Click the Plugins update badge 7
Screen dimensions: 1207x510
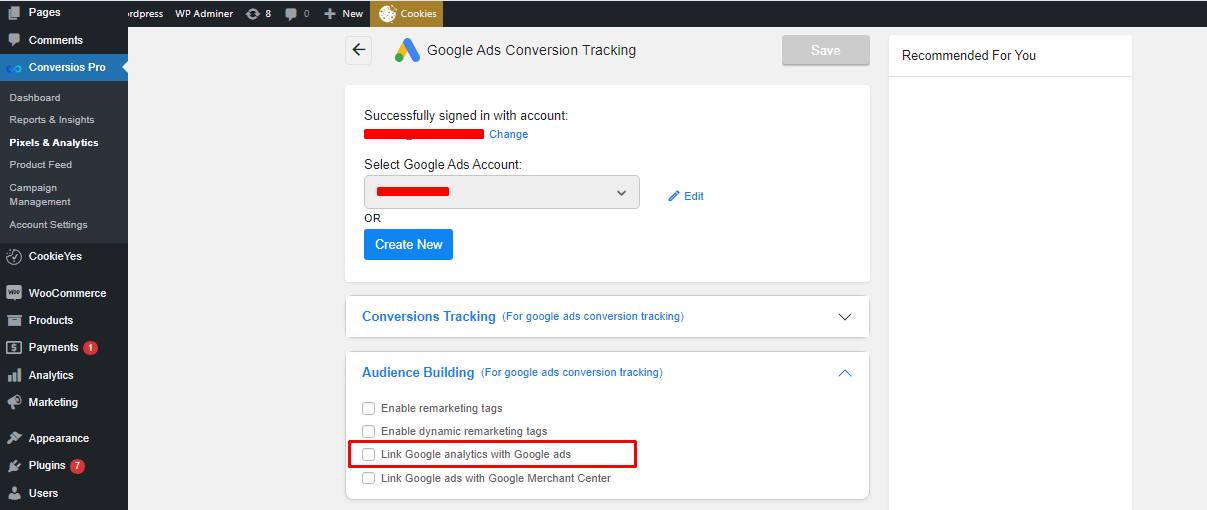(77, 466)
